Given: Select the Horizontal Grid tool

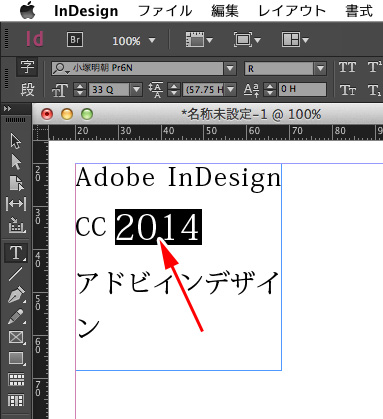Looking at the screenshot, I should tap(16, 379).
